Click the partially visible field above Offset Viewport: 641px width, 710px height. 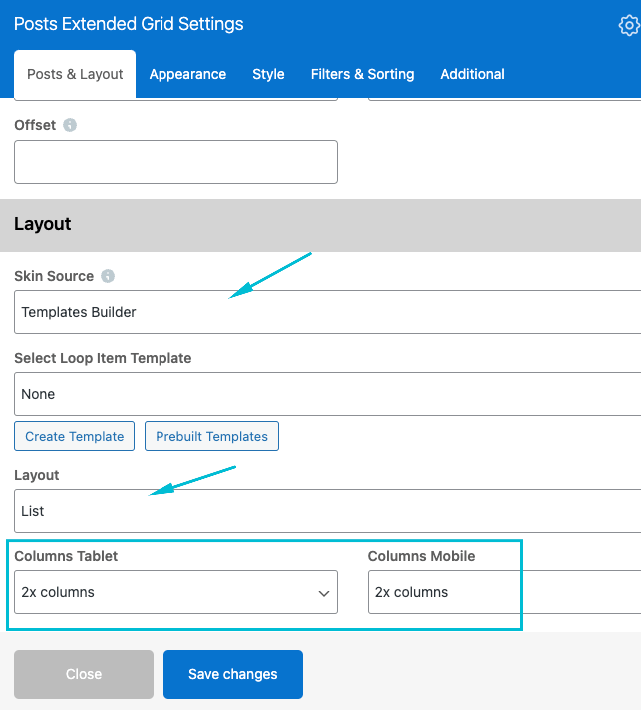click(176, 100)
